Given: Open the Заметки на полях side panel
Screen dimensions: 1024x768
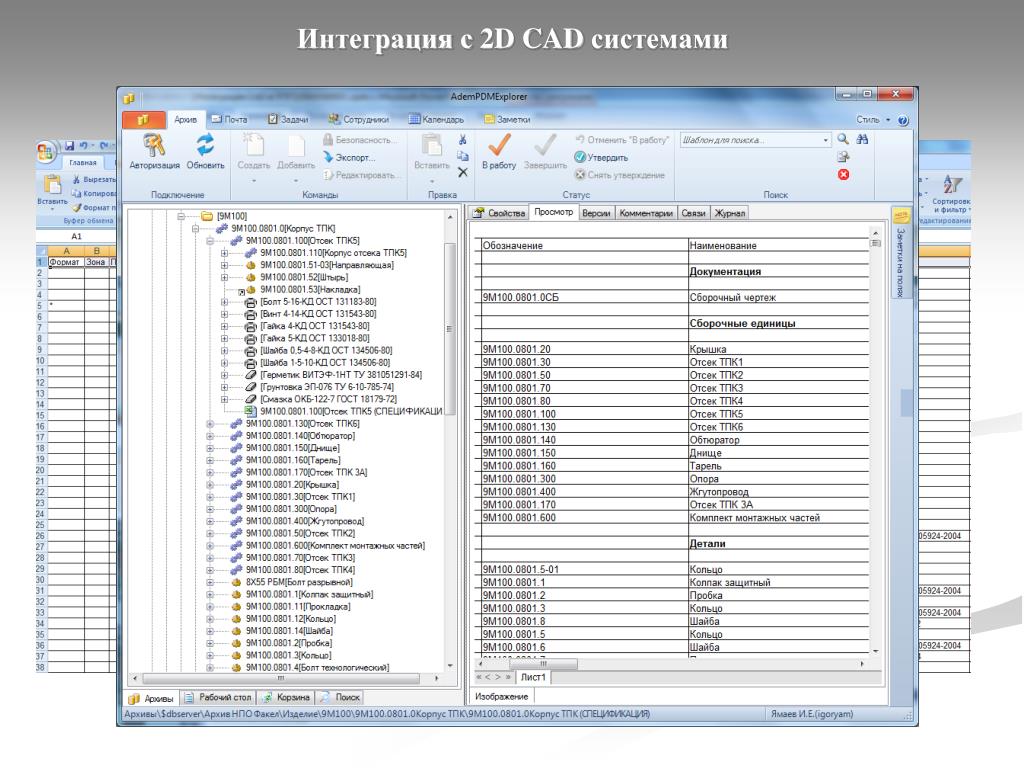Looking at the screenshot, I should (x=901, y=254).
